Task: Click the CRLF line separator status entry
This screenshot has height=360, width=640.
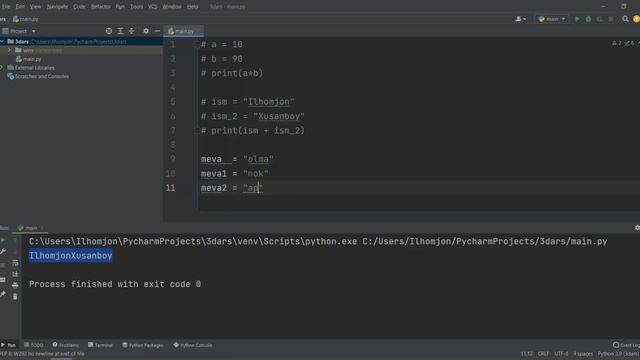Action: coord(543,354)
